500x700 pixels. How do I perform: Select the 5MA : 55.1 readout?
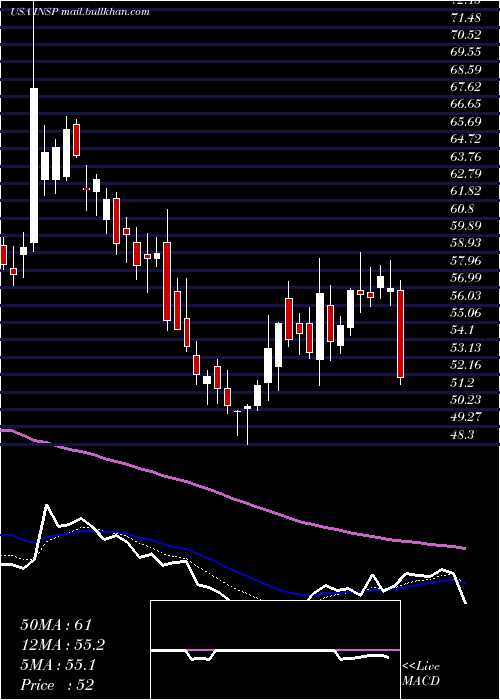58,665
